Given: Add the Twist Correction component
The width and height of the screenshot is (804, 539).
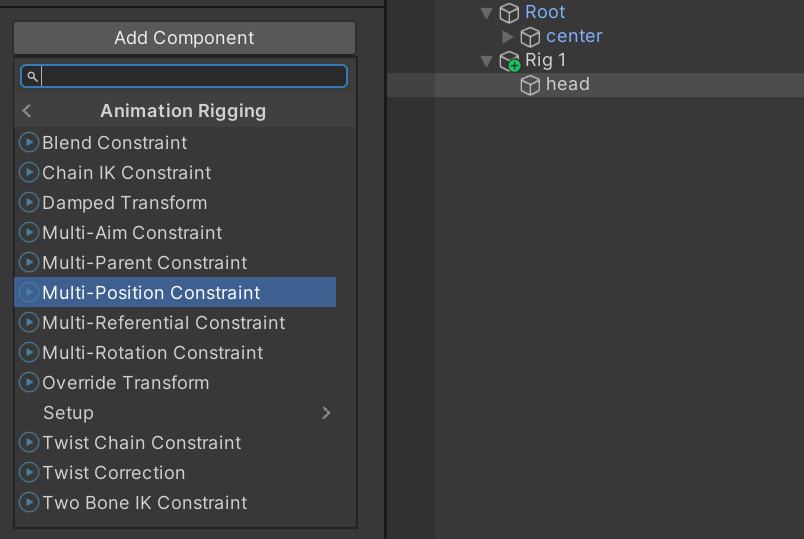Looking at the screenshot, I should (113, 473).
